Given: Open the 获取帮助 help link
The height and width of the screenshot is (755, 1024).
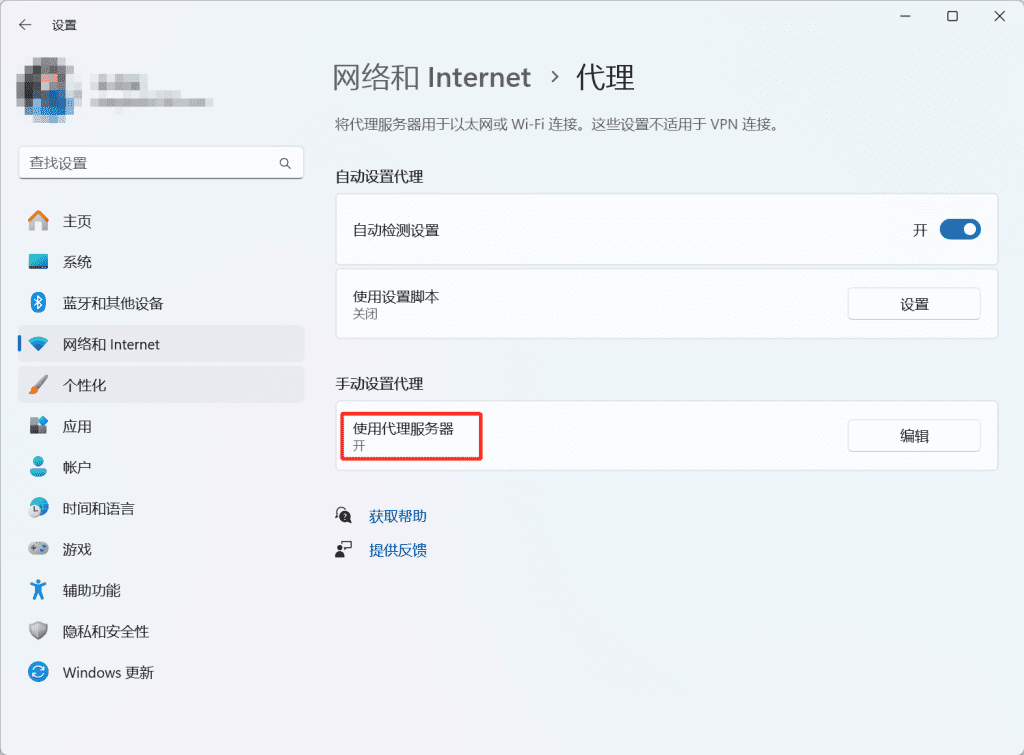Looking at the screenshot, I should coord(397,516).
